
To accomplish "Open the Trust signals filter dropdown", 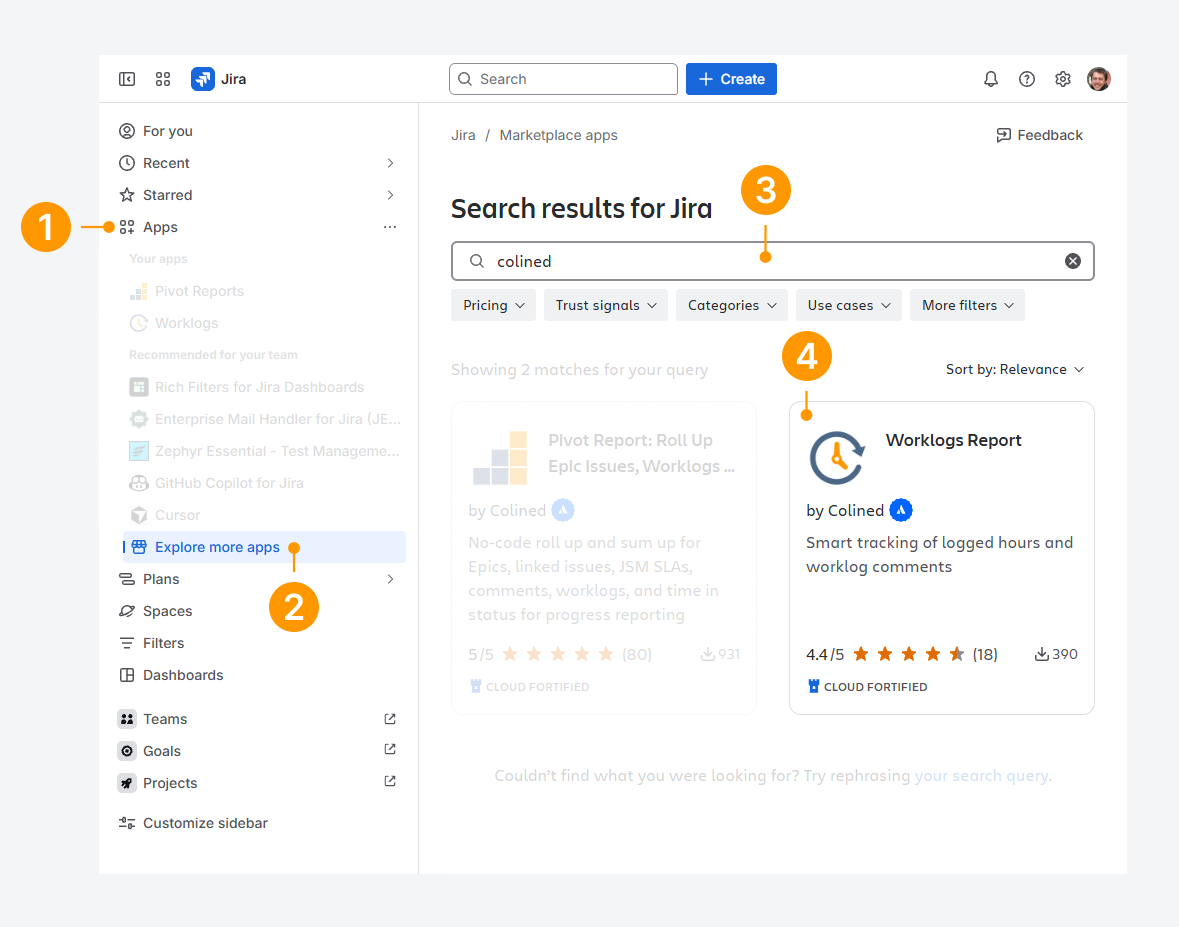I will tap(606, 305).
